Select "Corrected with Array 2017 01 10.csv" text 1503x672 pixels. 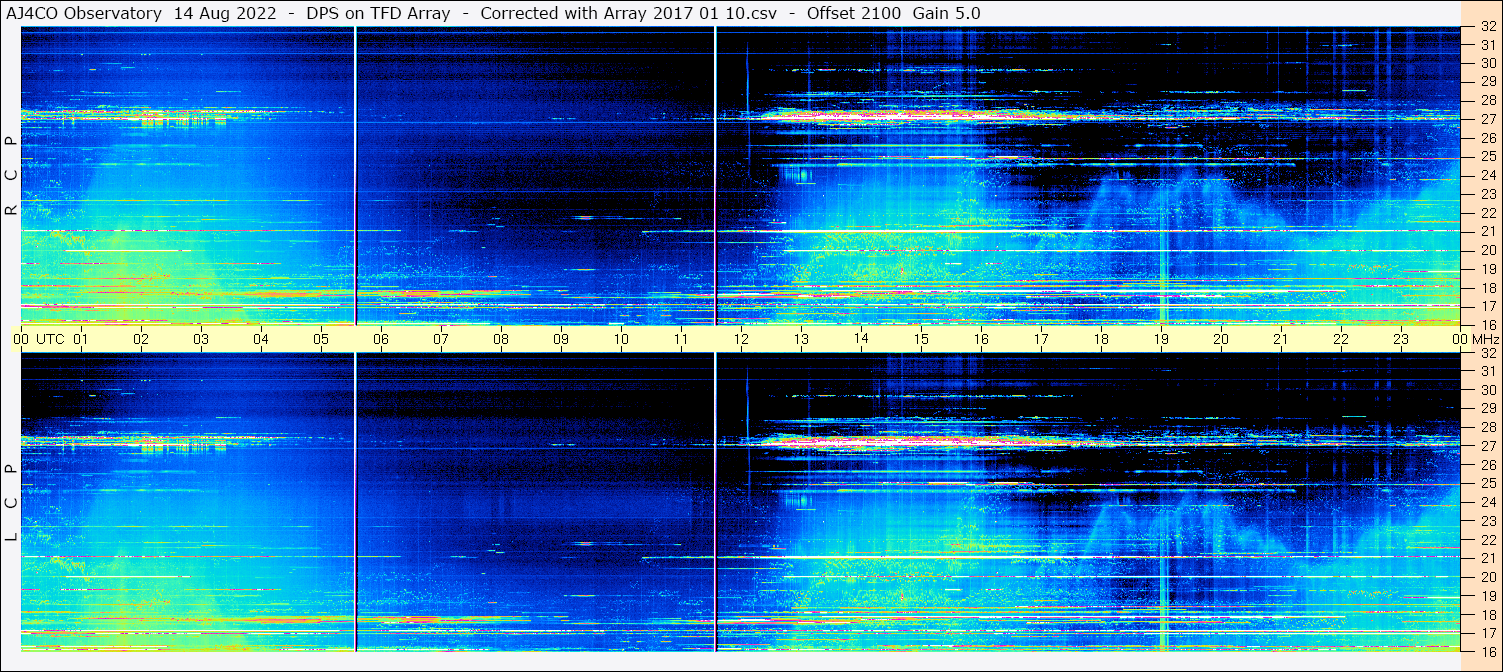[x=628, y=13]
